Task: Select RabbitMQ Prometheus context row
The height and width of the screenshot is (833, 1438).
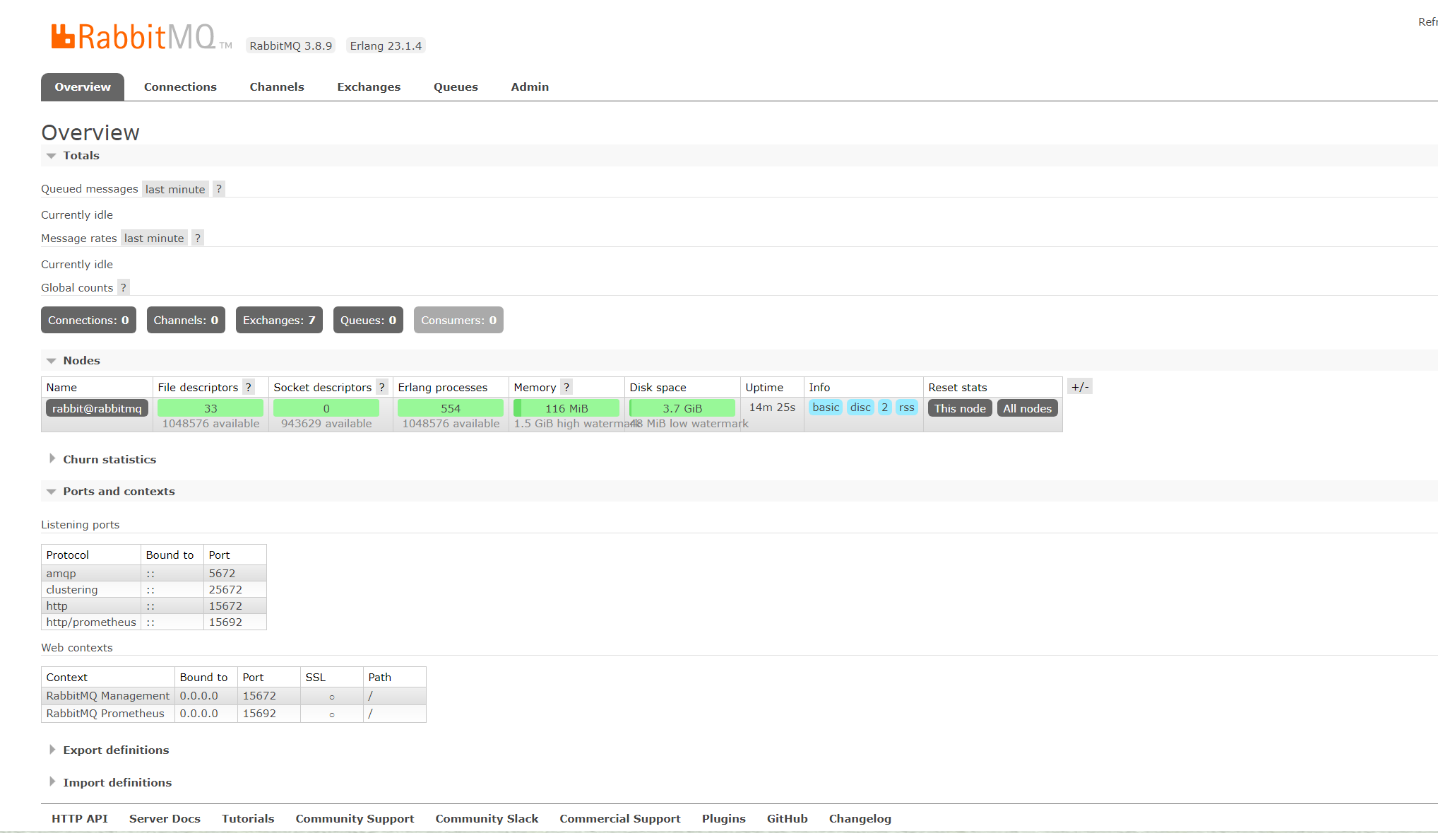Action: [x=234, y=713]
